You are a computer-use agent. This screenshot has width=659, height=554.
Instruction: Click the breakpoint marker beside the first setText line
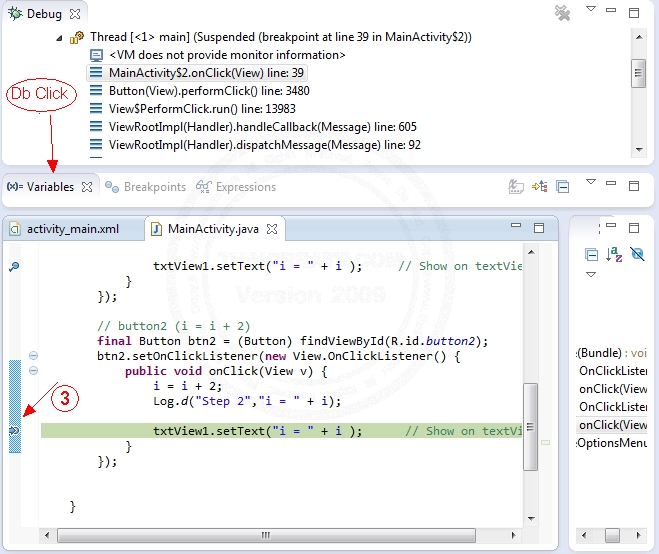click(14, 266)
